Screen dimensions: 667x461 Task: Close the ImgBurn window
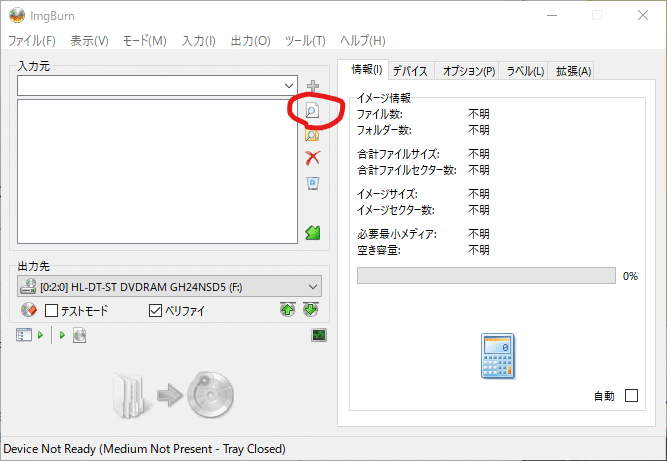coord(643,16)
